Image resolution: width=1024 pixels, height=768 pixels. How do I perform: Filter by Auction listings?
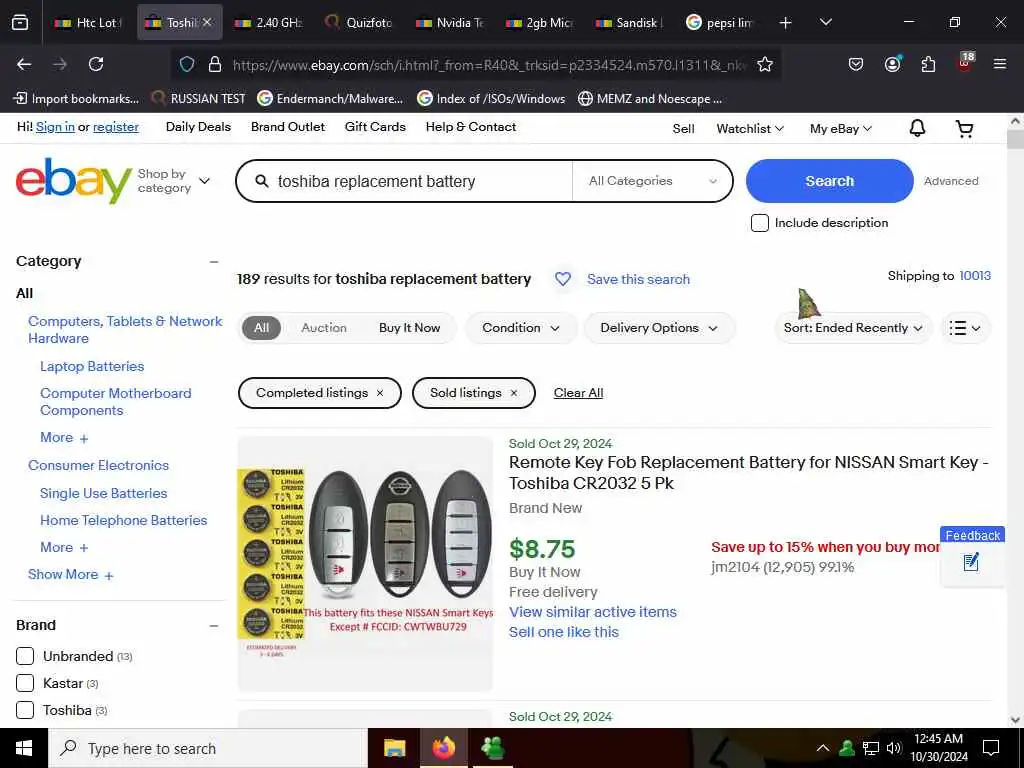324,328
